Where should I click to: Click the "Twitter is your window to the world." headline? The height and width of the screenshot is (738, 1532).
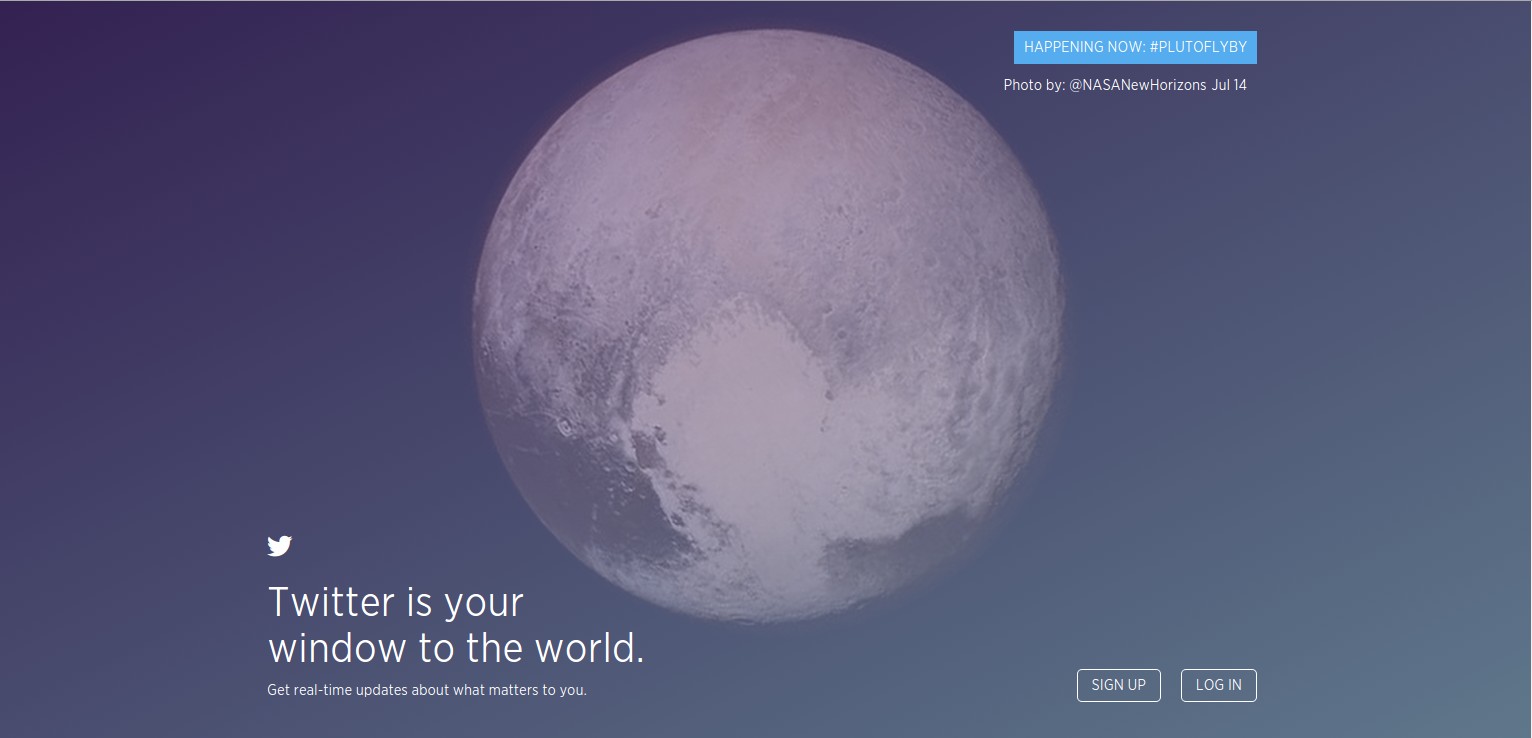(456, 625)
